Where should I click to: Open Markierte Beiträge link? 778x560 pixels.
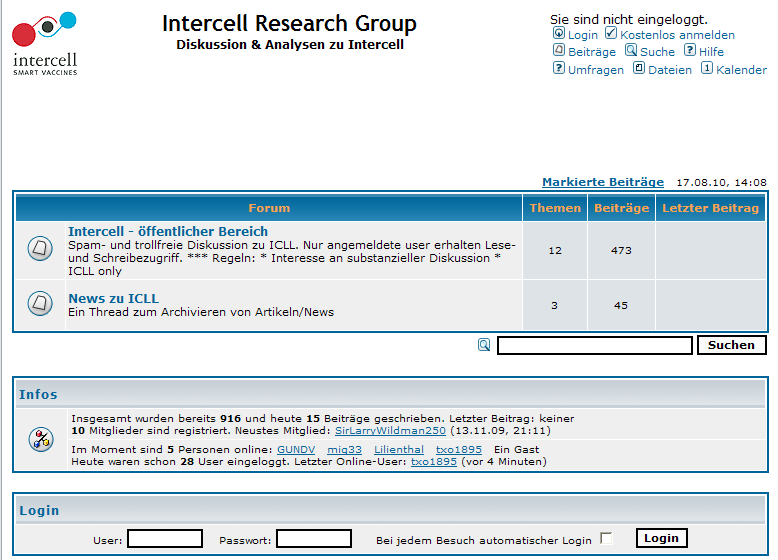602,182
